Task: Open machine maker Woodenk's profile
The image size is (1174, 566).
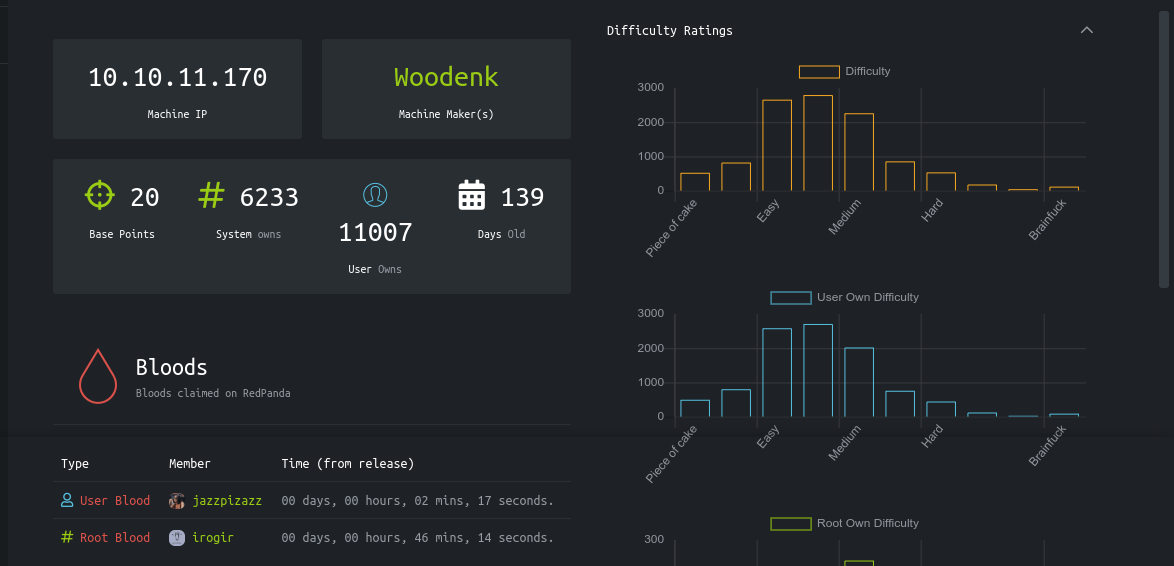Action: pos(446,77)
